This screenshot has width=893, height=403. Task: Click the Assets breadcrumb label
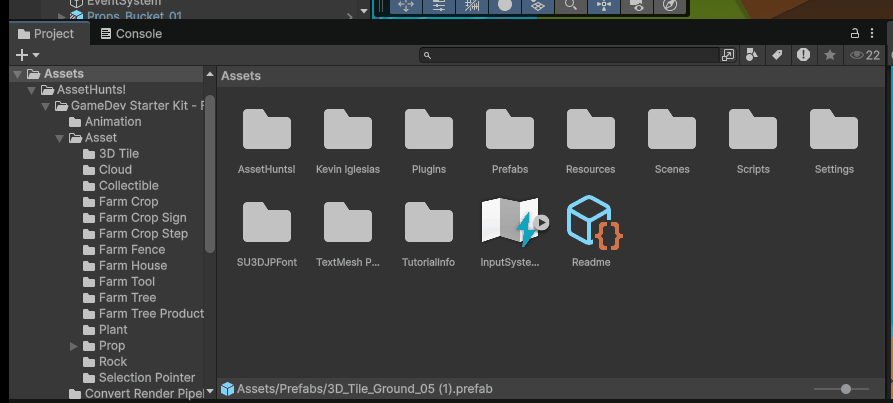click(x=240, y=76)
